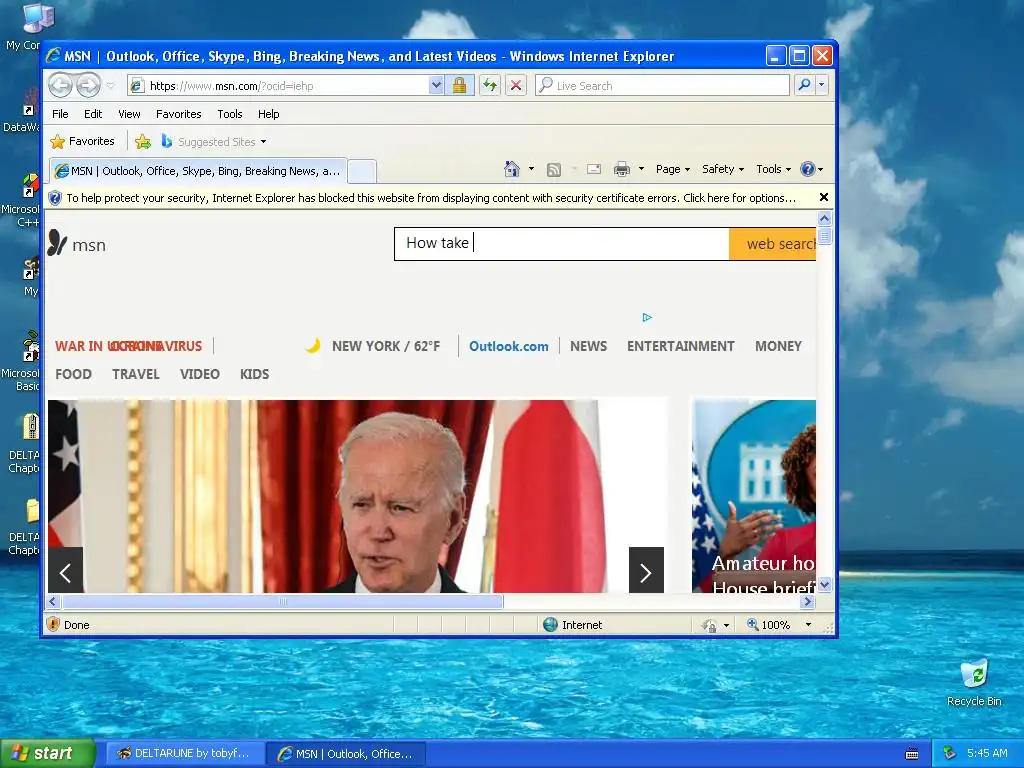Expand the address bar history dropdown
1024x768 pixels.
(x=436, y=86)
